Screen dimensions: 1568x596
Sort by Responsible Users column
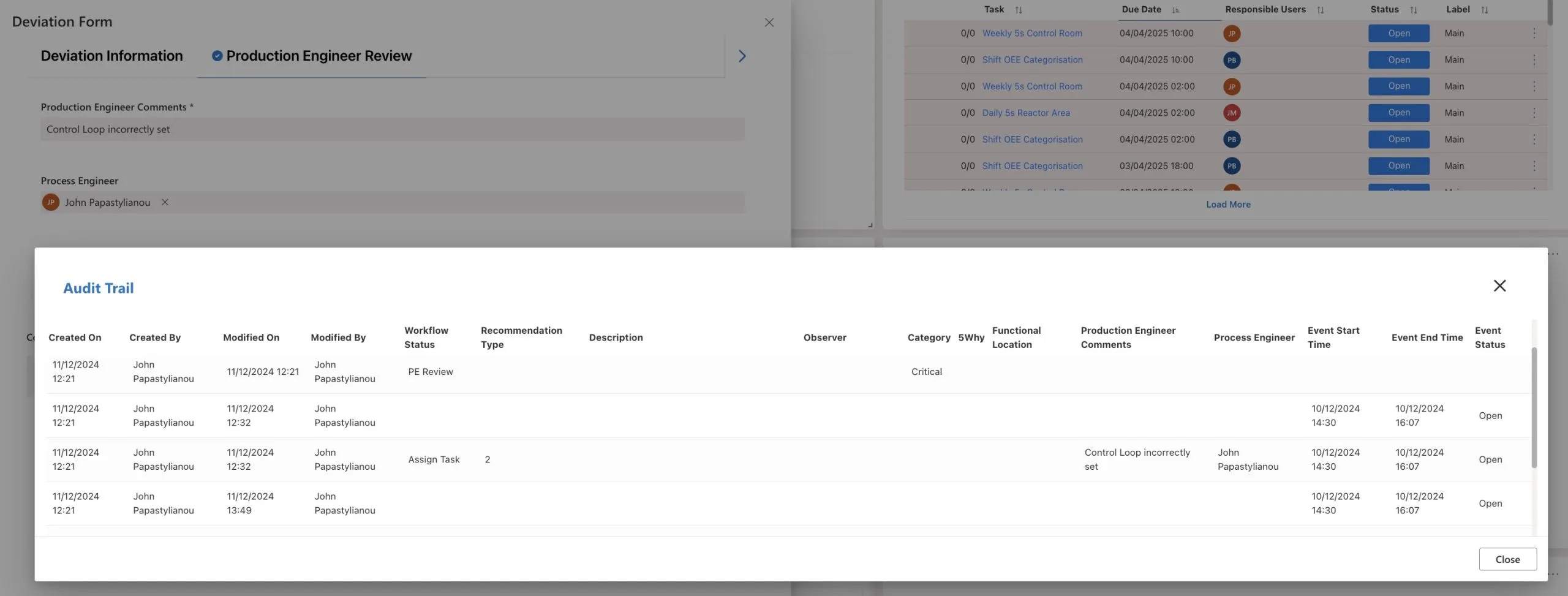pos(1320,10)
